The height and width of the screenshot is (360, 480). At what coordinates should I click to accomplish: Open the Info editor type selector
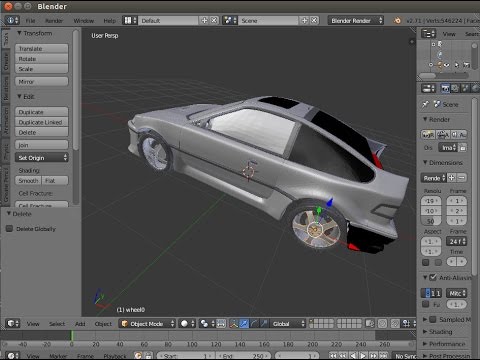pos(12,20)
